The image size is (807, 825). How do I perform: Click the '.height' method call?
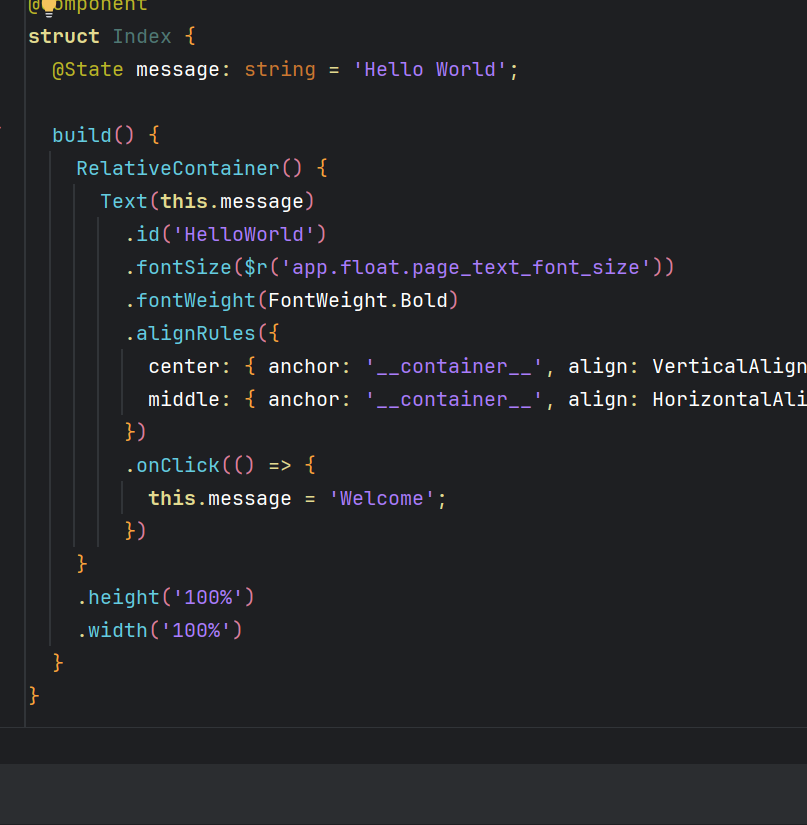point(118,598)
